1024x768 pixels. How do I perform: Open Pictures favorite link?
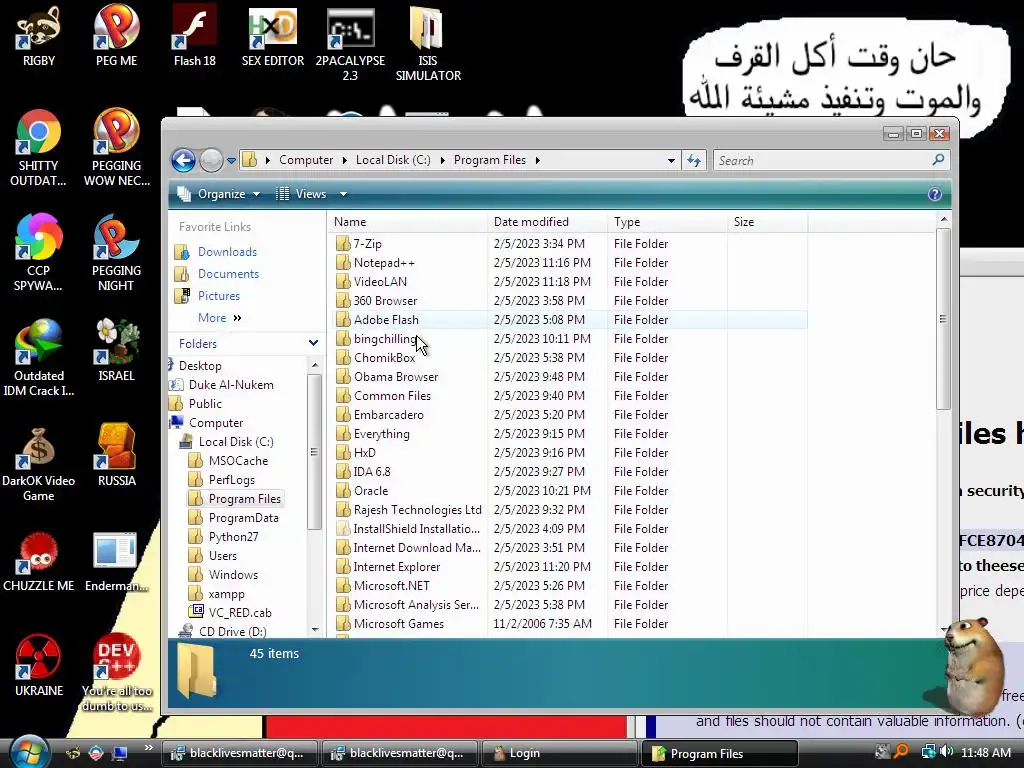click(219, 296)
